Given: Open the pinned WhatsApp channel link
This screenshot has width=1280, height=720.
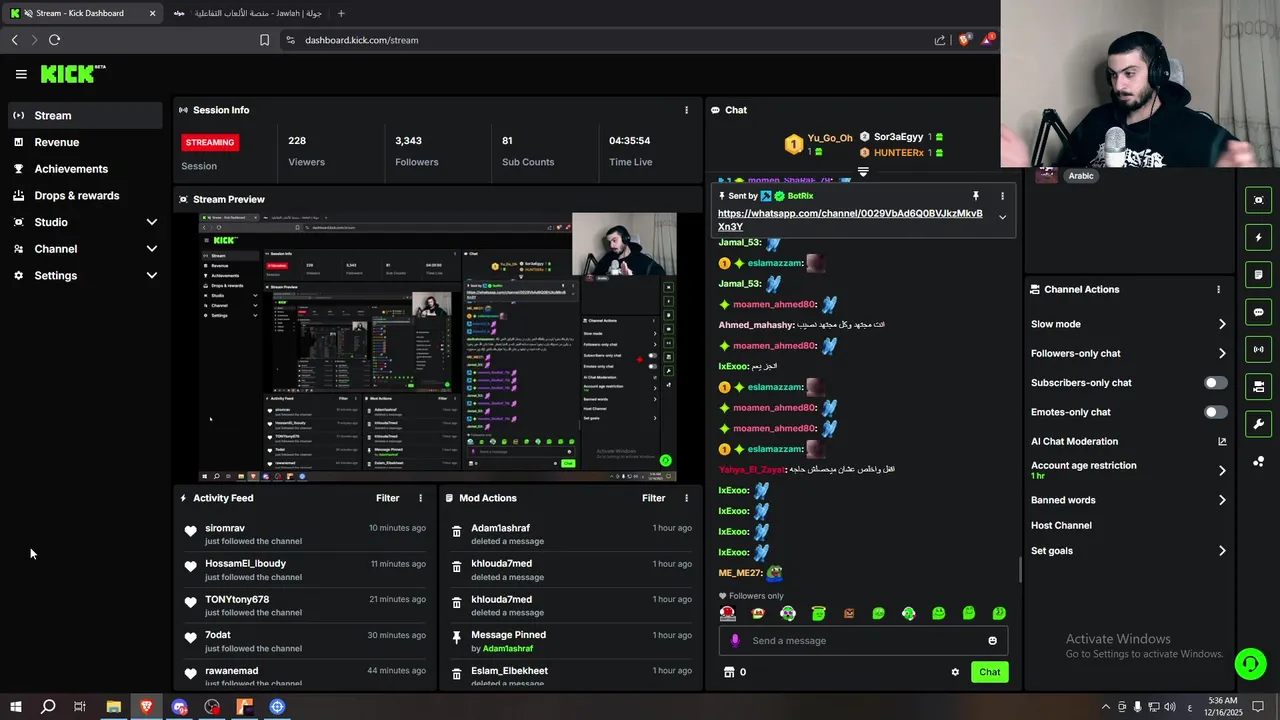Looking at the screenshot, I should [x=850, y=220].
